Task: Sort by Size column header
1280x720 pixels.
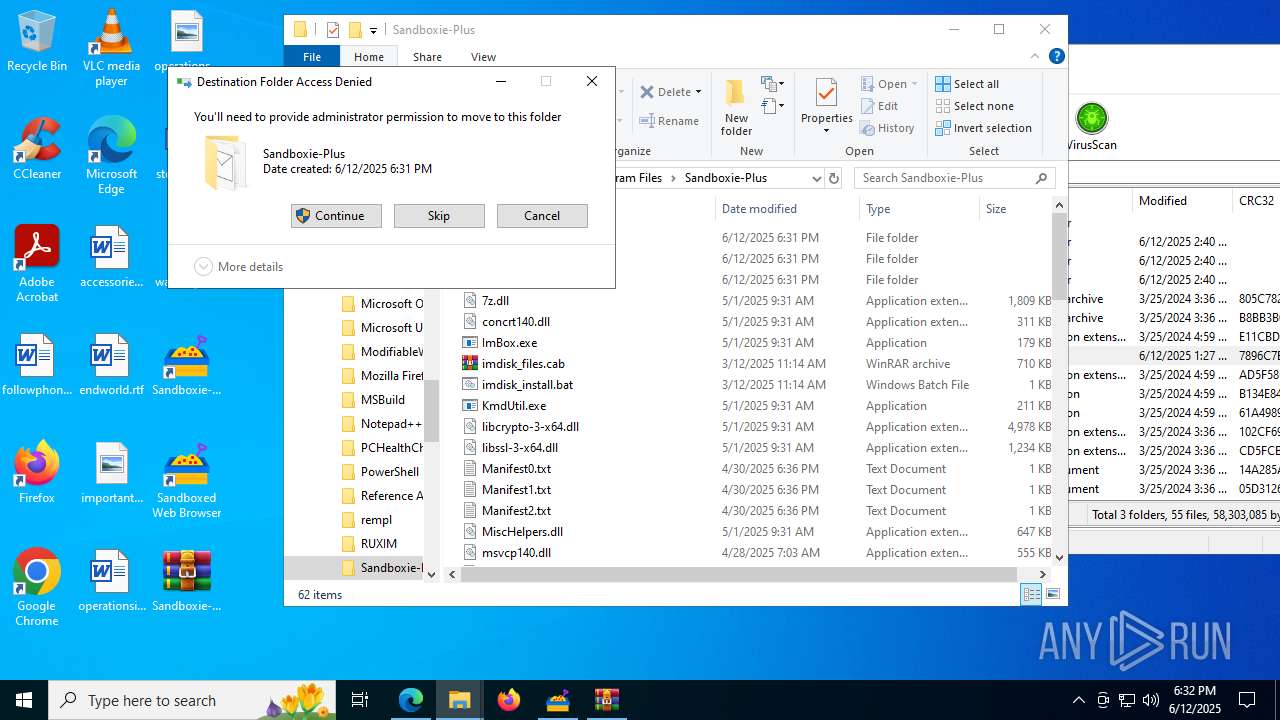Action: 1015,209
